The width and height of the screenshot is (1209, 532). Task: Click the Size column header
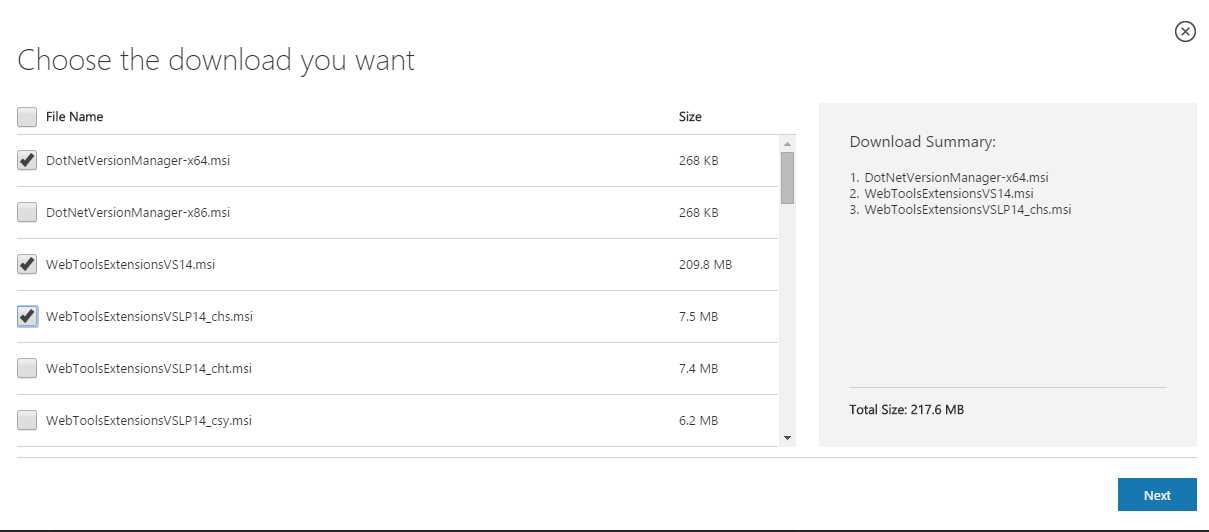click(x=690, y=117)
